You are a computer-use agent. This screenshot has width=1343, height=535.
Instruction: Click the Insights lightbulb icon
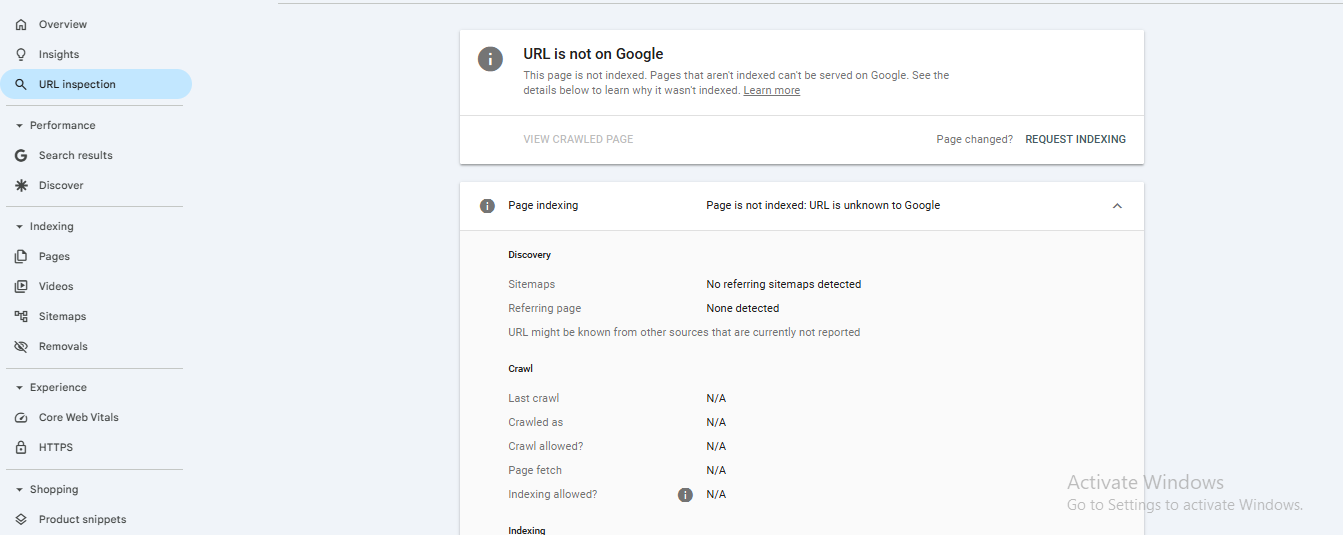pyautogui.click(x=21, y=54)
